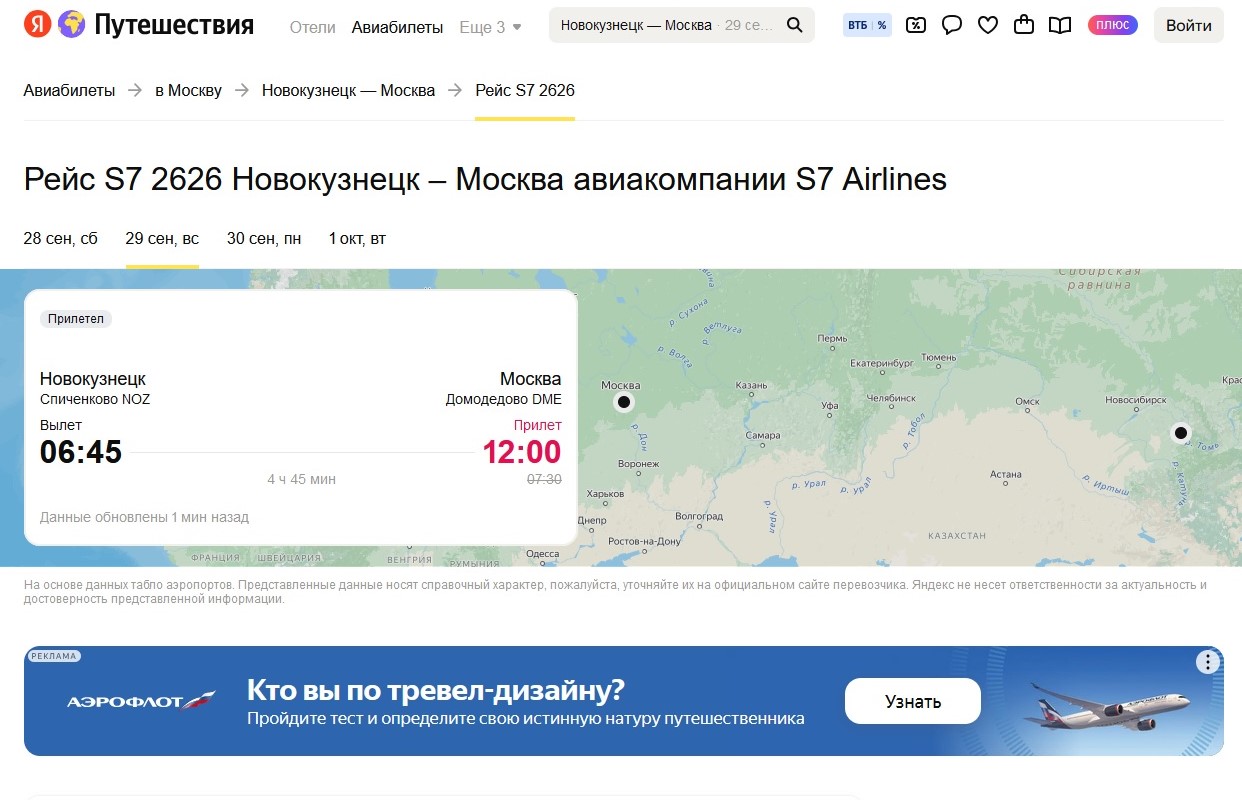The height and width of the screenshot is (800, 1242).
Task: Open the VTB percent offer badge
Action: pos(866,26)
